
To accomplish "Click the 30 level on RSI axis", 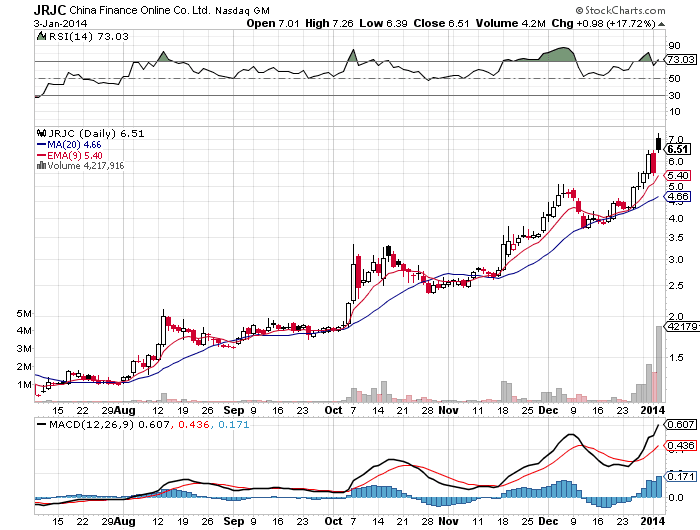I will click(x=674, y=96).
